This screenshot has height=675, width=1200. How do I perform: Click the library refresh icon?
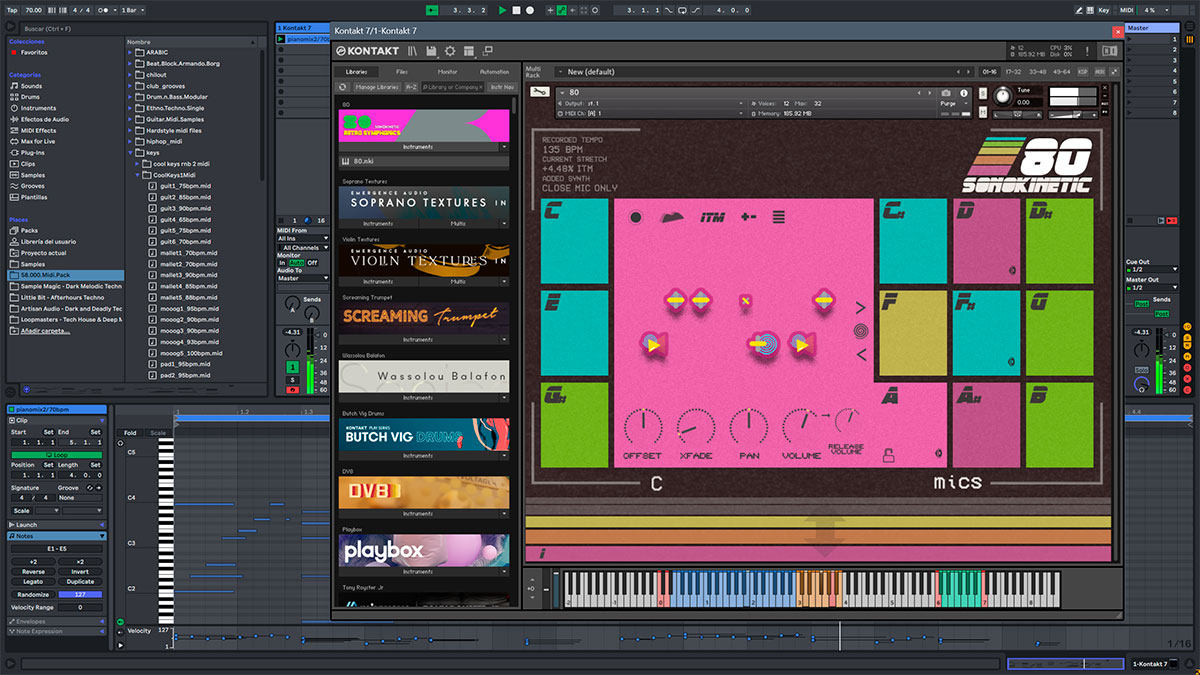(343, 87)
